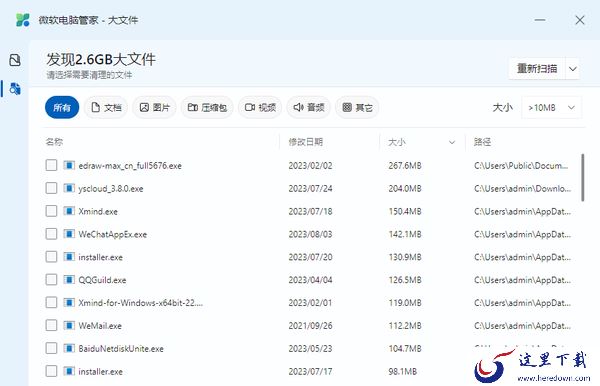
Task: Filter by 视频 videos tab
Action: pos(260,107)
